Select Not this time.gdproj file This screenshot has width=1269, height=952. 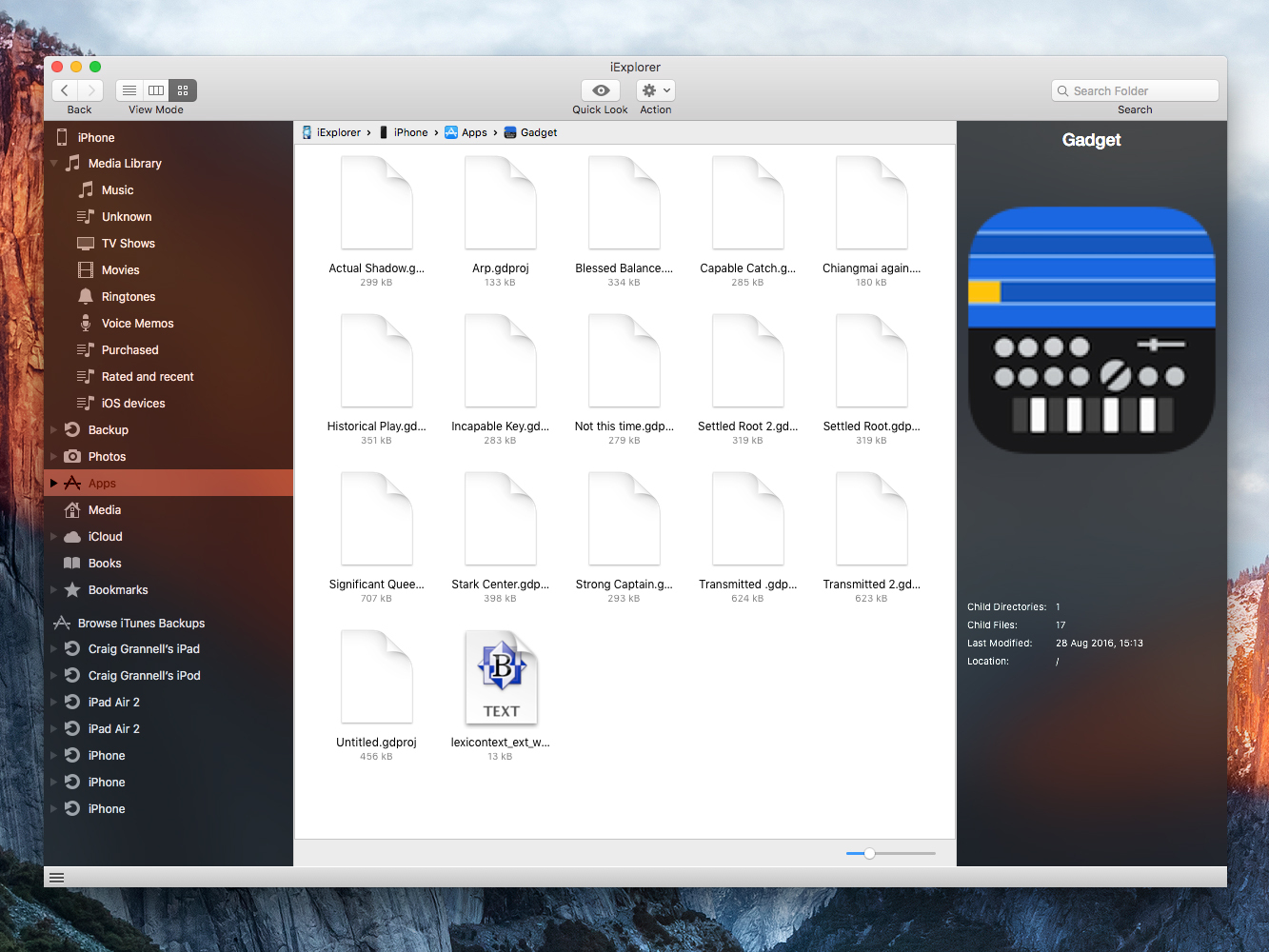click(x=625, y=379)
